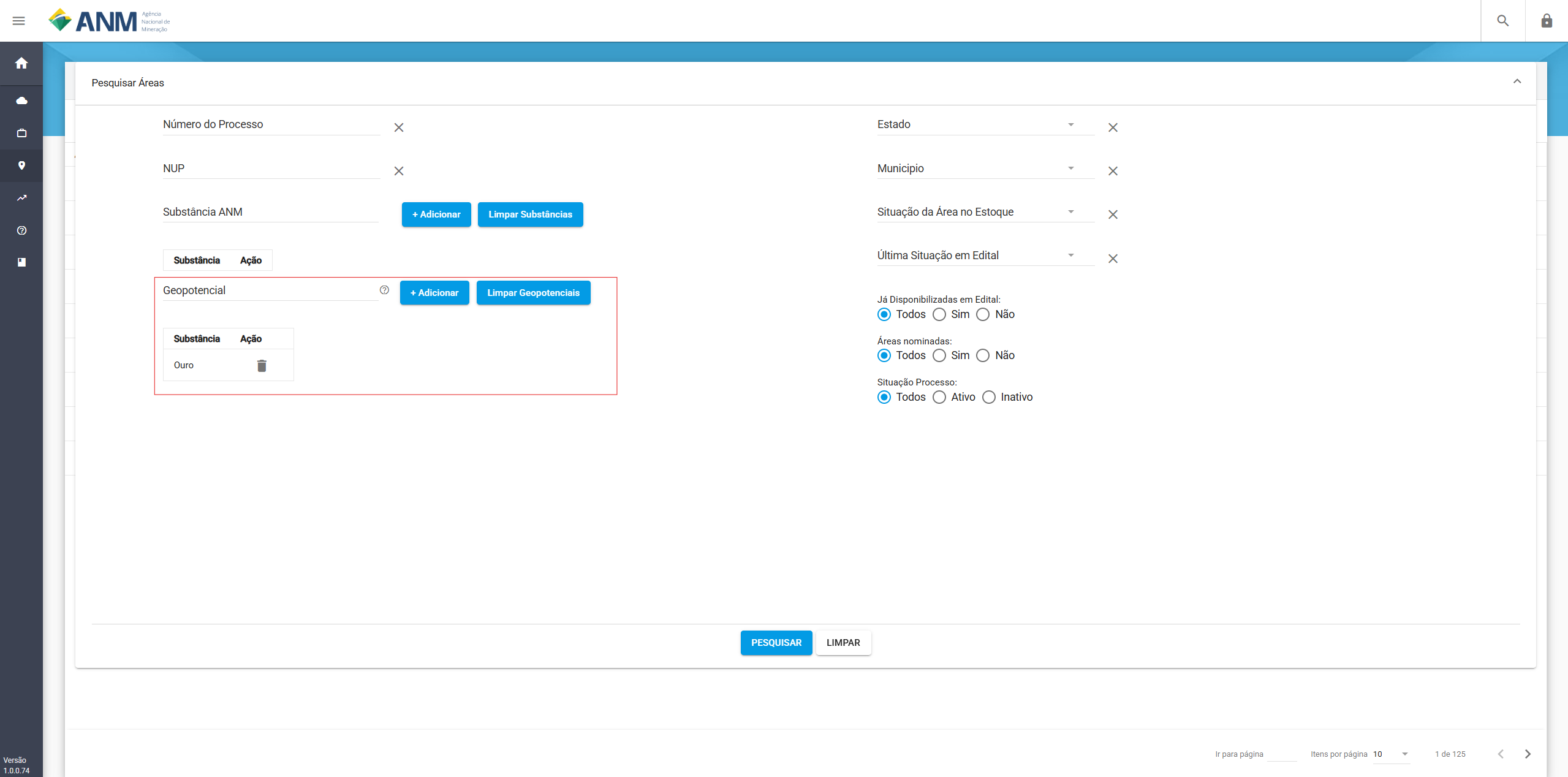
Task: Open the hamburger menu icon
Action: pos(19,21)
